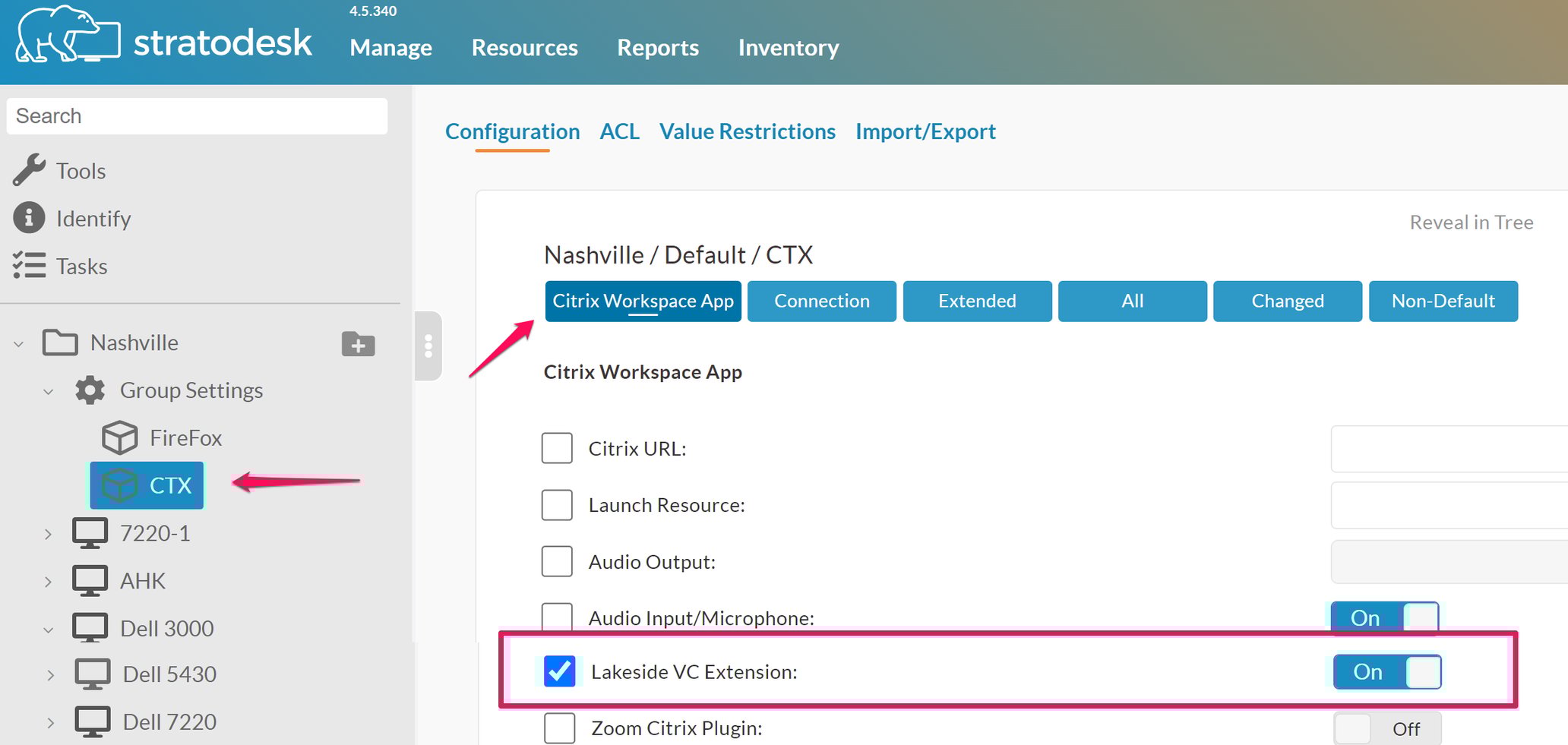Select the Non-Default filter button

(x=1443, y=301)
